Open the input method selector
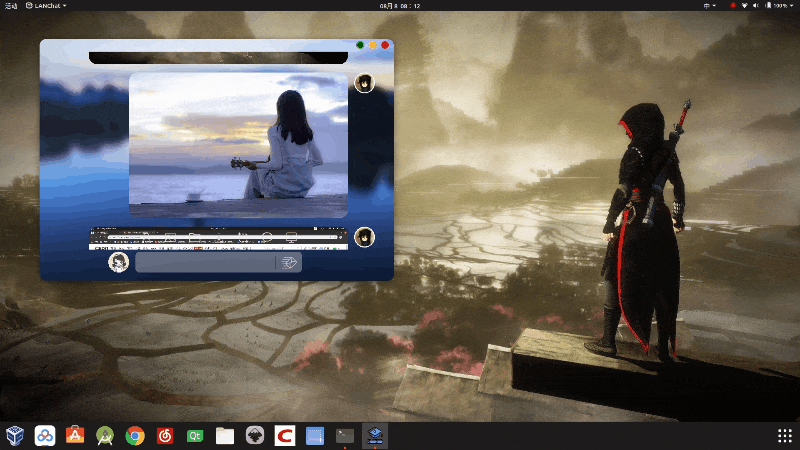Viewport: 800px width, 450px height. click(709, 6)
